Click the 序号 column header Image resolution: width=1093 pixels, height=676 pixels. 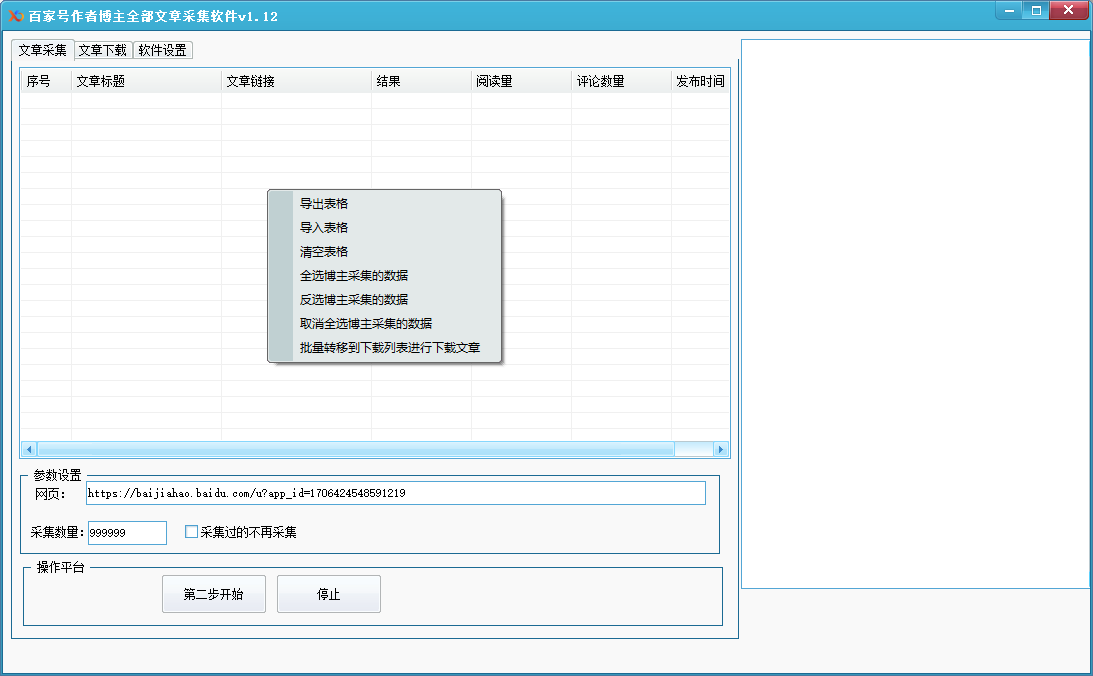pyautogui.click(x=46, y=81)
